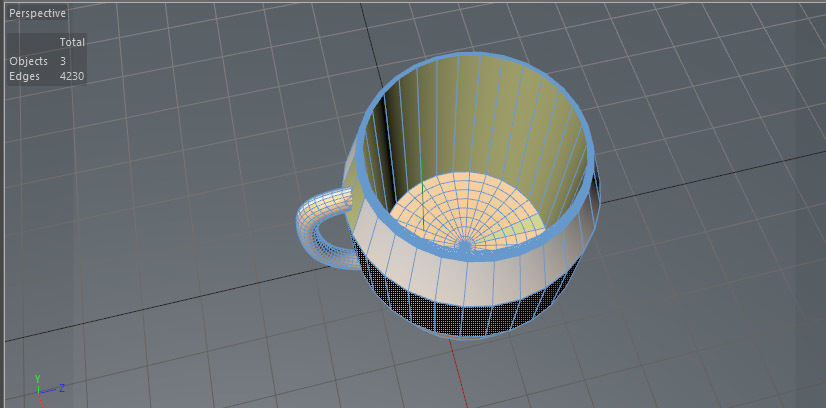Viewport: 826px width, 408px height.
Task: Click the green Y axis line inside the cup
Action: tap(422, 192)
